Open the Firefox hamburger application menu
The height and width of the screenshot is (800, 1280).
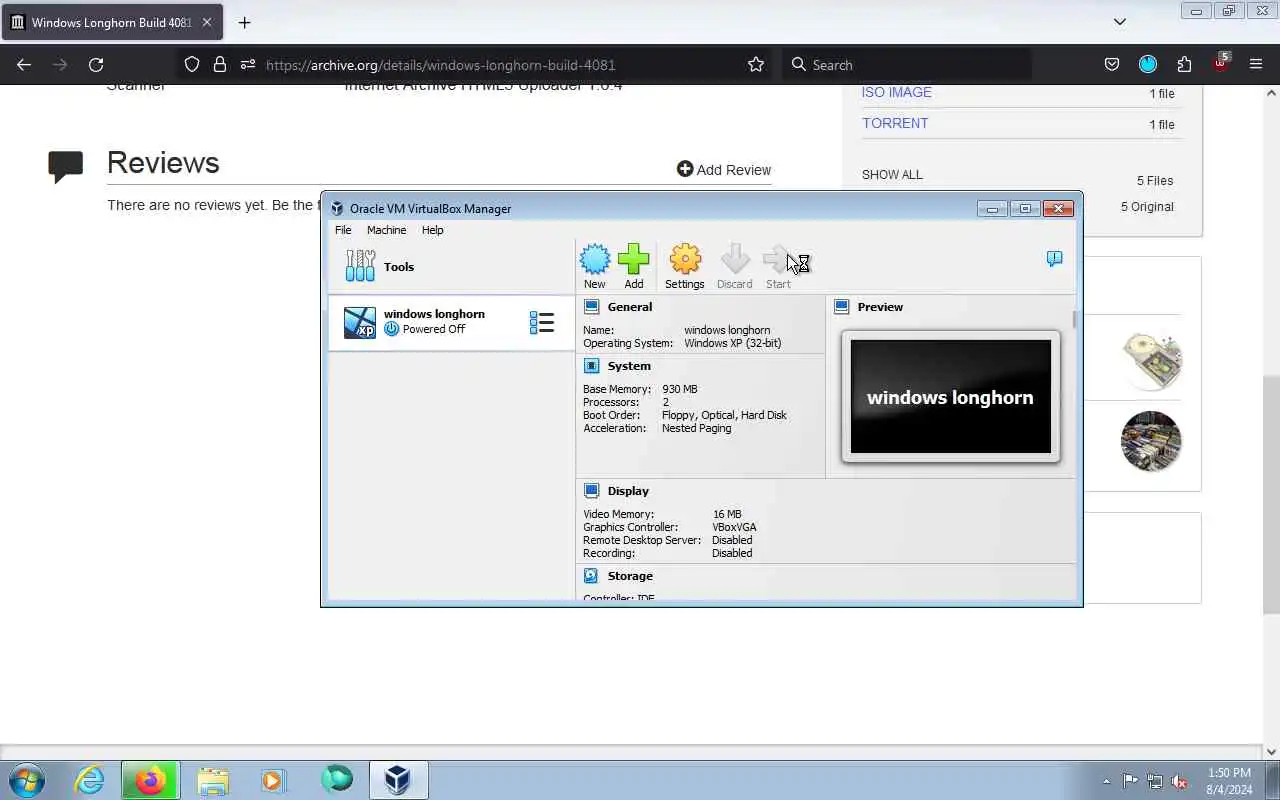click(1256, 64)
